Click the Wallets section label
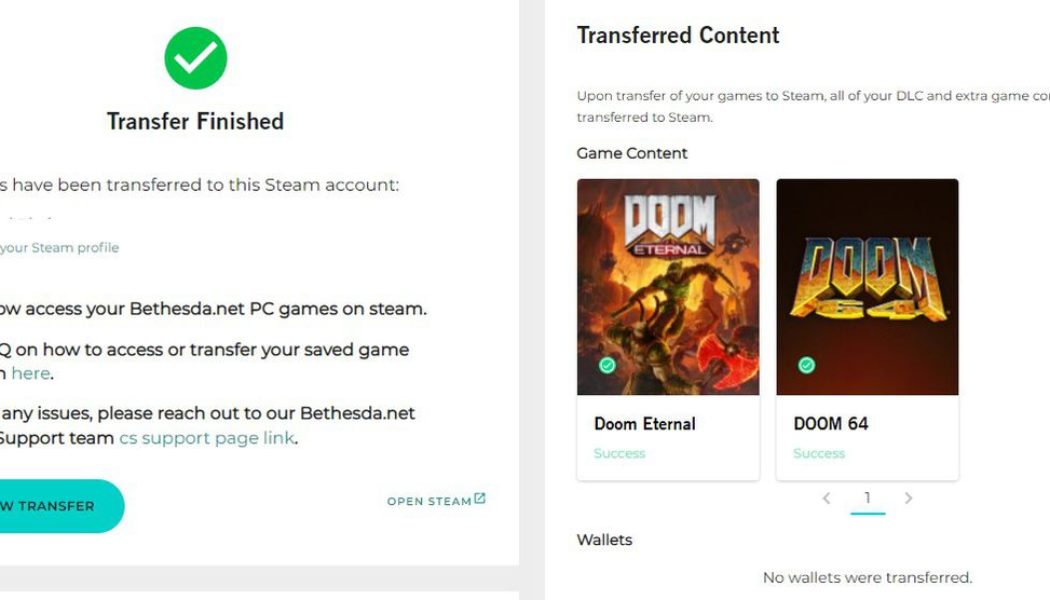 click(603, 539)
